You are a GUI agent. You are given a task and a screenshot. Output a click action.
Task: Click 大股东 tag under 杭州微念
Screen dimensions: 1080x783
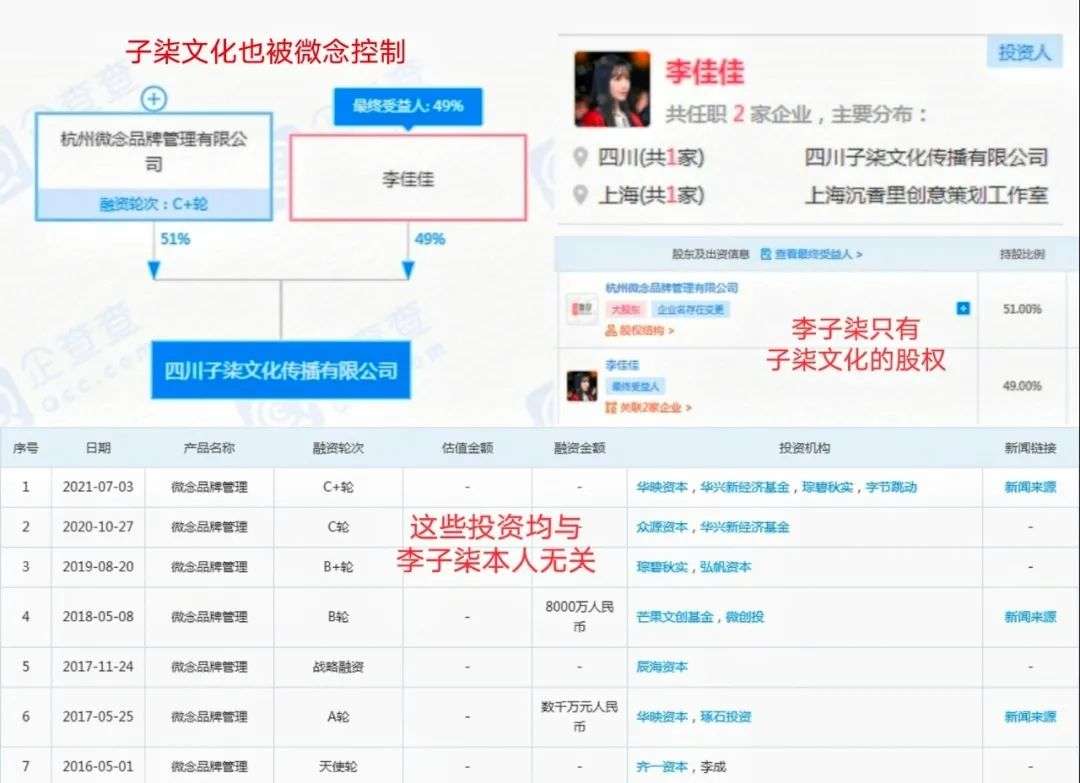point(626,310)
